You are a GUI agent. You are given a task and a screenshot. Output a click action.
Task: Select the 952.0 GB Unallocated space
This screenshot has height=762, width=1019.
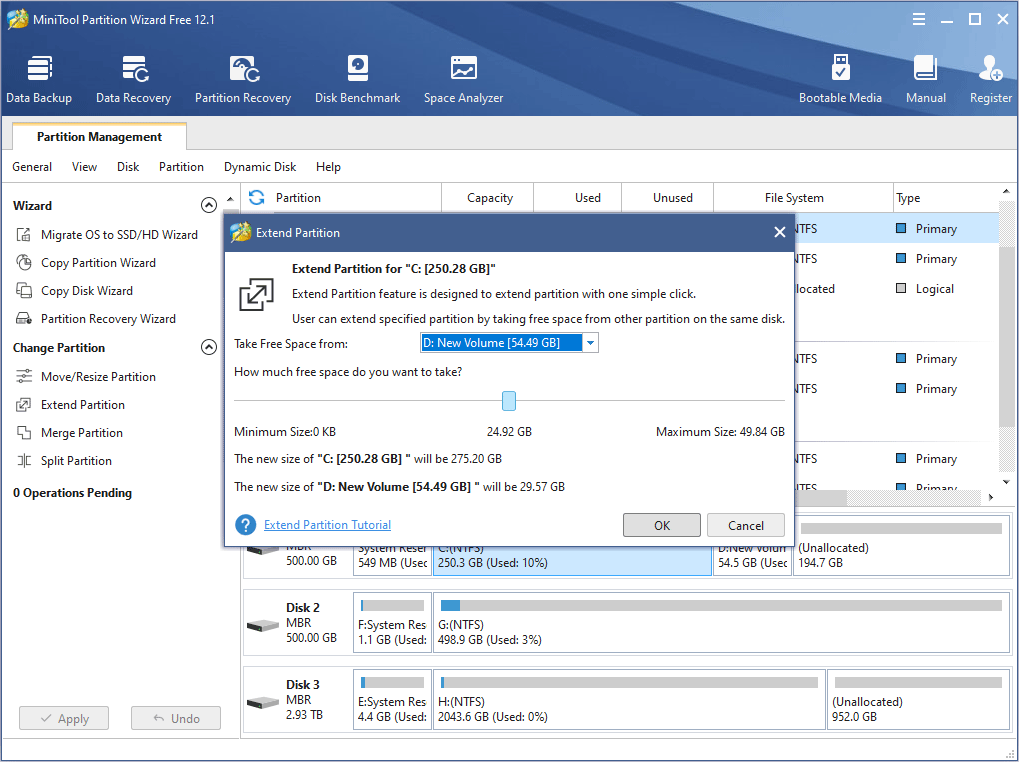pyautogui.click(x=918, y=700)
